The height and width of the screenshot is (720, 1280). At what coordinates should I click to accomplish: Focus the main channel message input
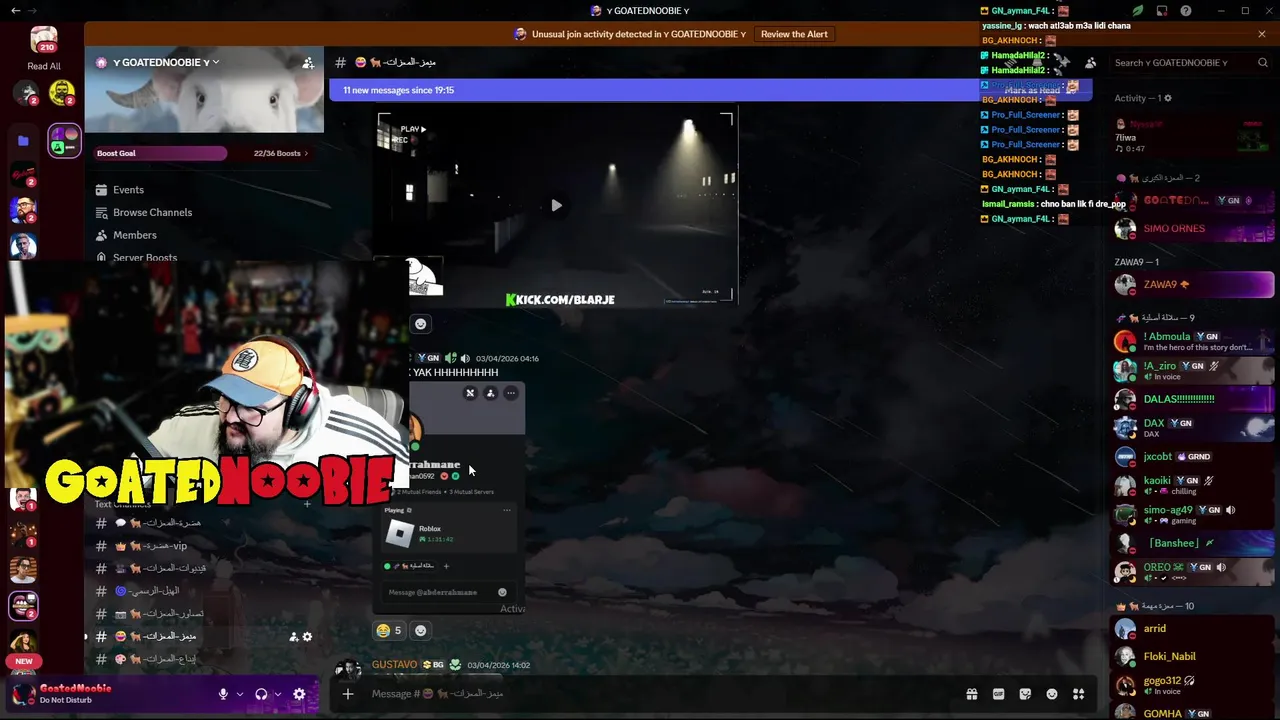click(x=660, y=694)
